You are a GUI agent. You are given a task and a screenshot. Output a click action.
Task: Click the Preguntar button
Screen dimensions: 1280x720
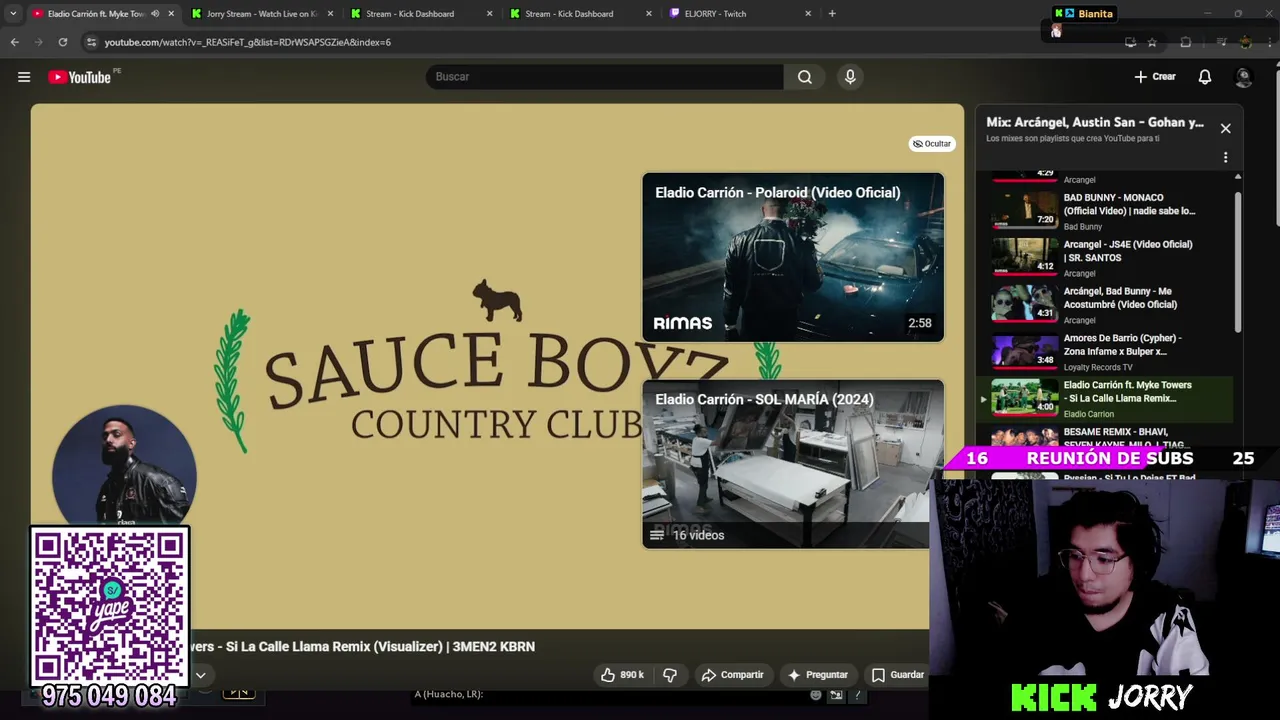click(x=817, y=675)
